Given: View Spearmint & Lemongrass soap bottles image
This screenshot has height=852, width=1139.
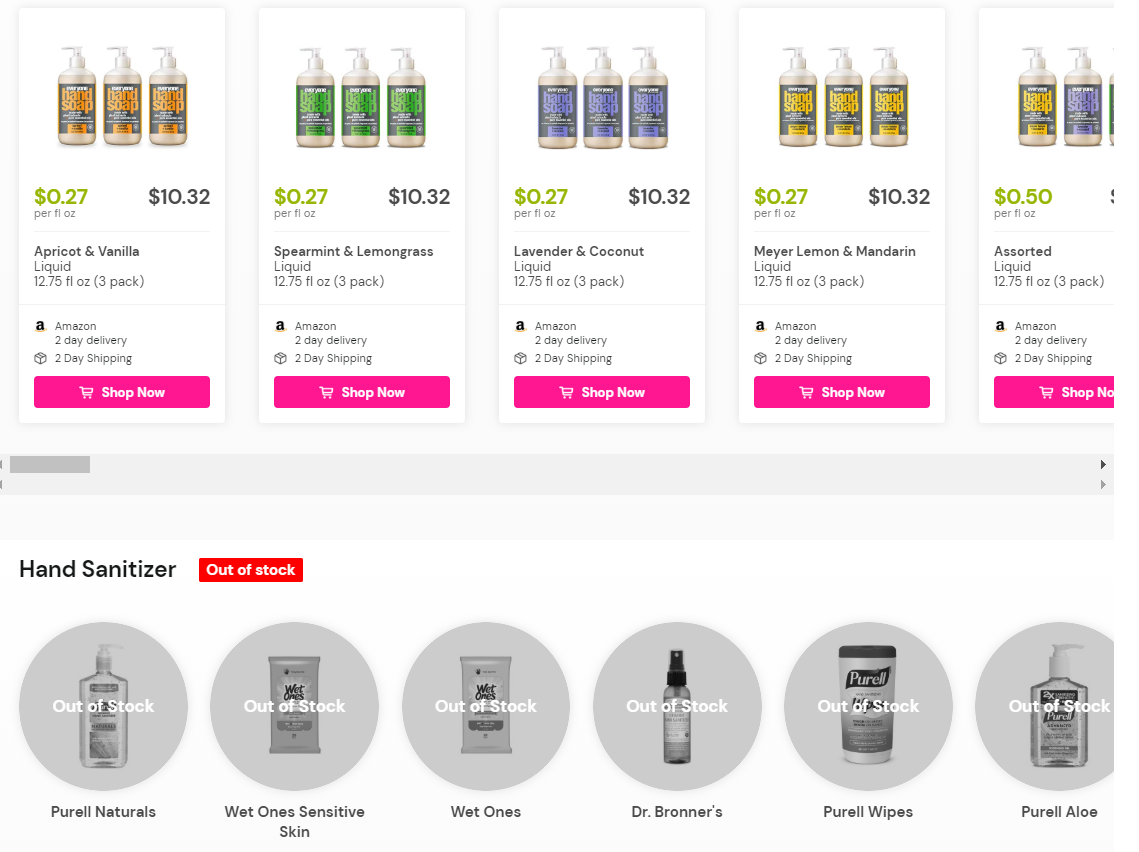Looking at the screenshot, I should click(362, 97).
